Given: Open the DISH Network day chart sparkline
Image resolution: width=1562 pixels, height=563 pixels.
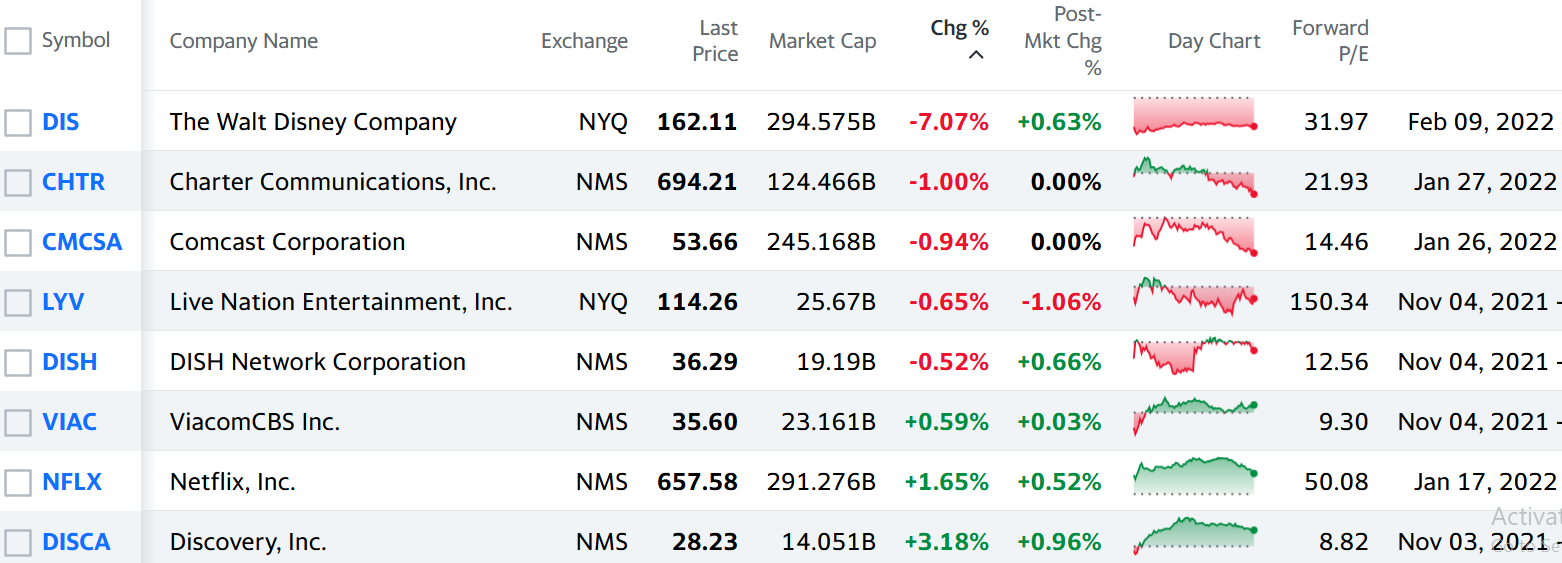Looking at the screenshot, I should pyautogui.click(x=1195, y=357).
